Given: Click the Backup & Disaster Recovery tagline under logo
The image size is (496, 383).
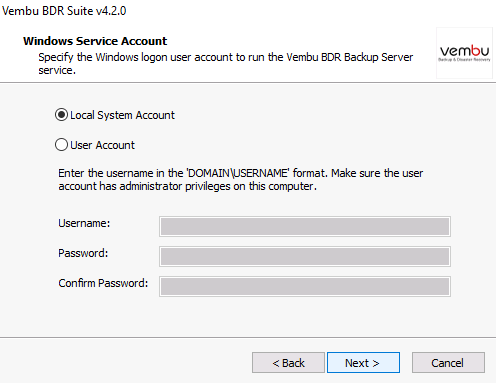Looking at the screenshot, I should coord(464,60).
